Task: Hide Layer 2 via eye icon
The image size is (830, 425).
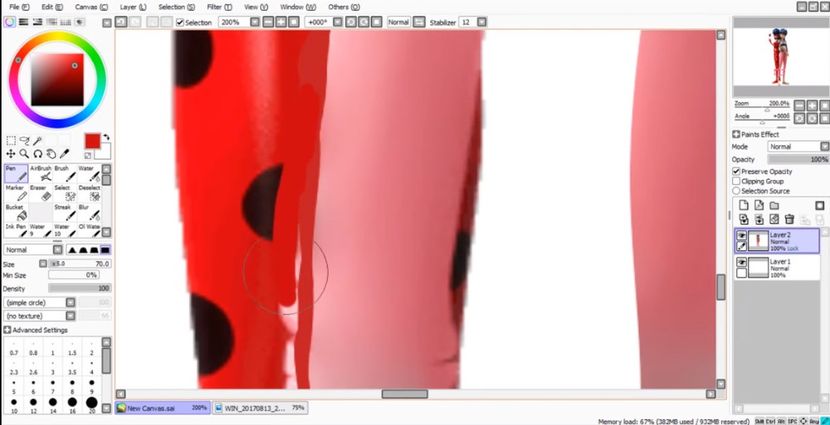Action: (x=742, y=236)
